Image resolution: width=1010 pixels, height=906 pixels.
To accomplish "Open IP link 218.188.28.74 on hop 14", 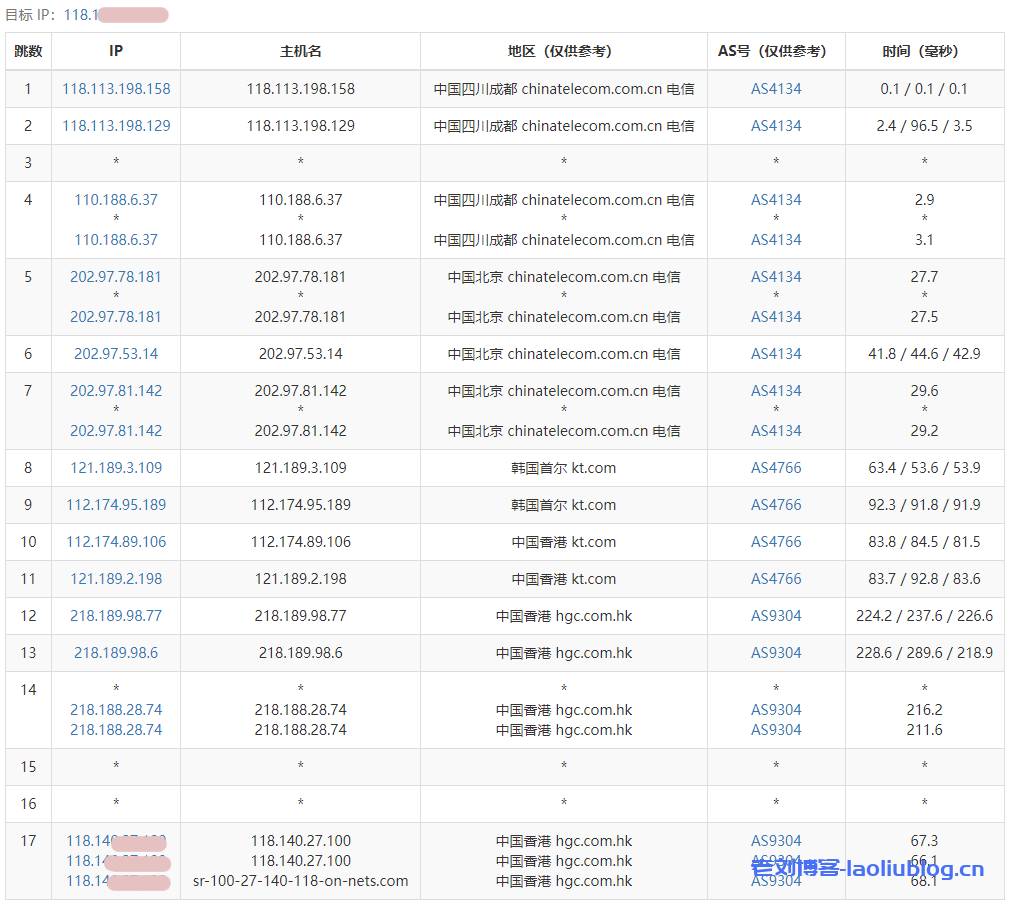I will pos(116,709).
